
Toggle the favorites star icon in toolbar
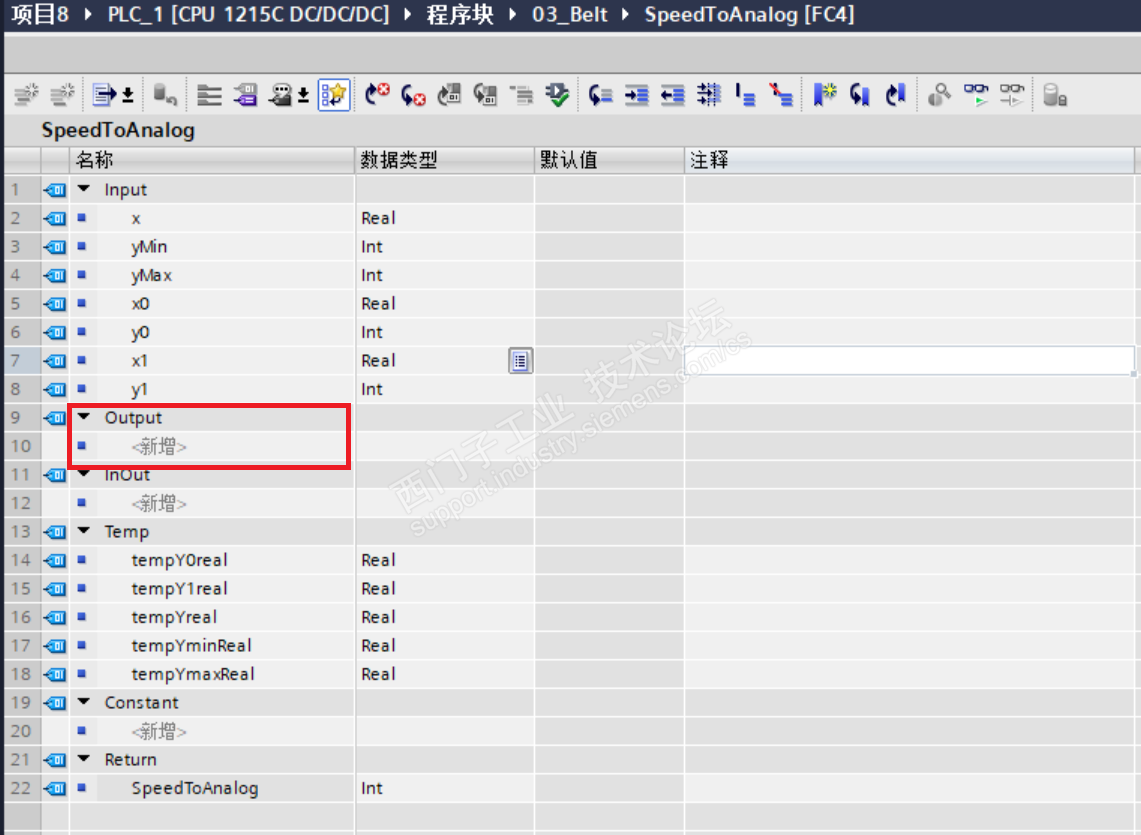(334, 95)
